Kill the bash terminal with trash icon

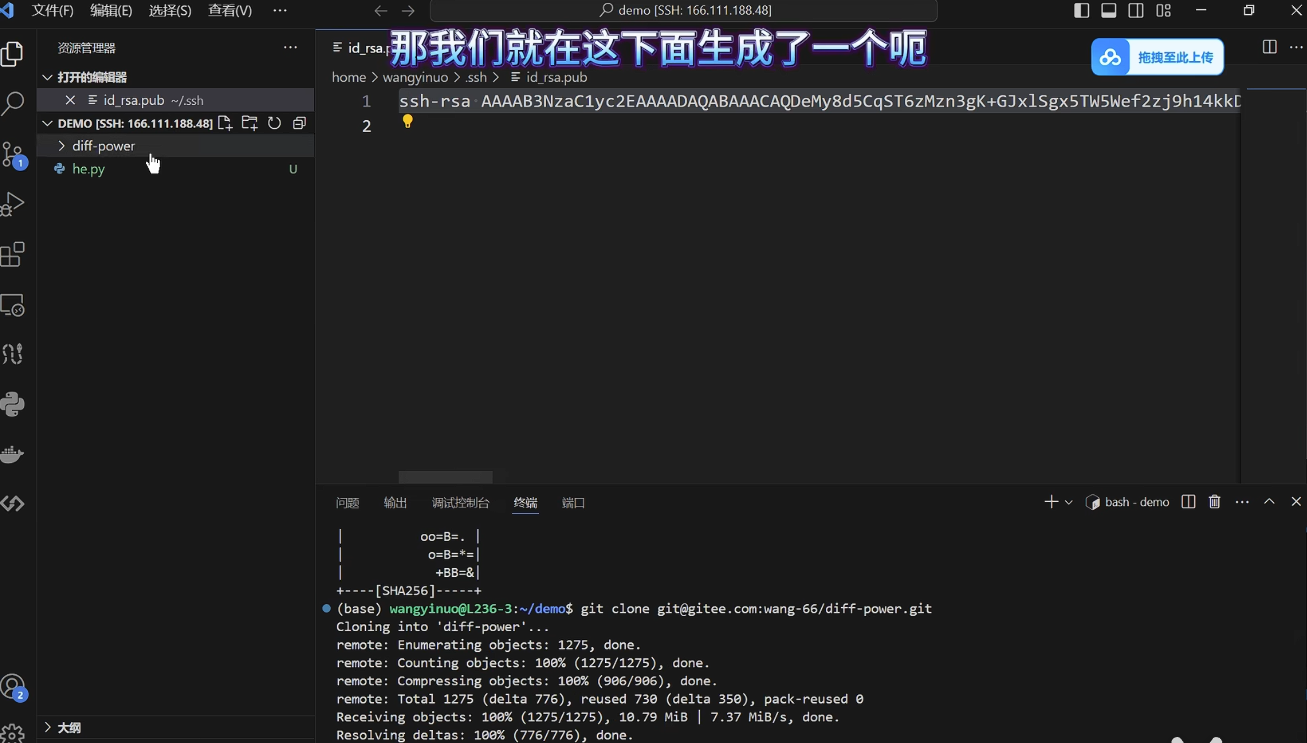[1215, 502]
